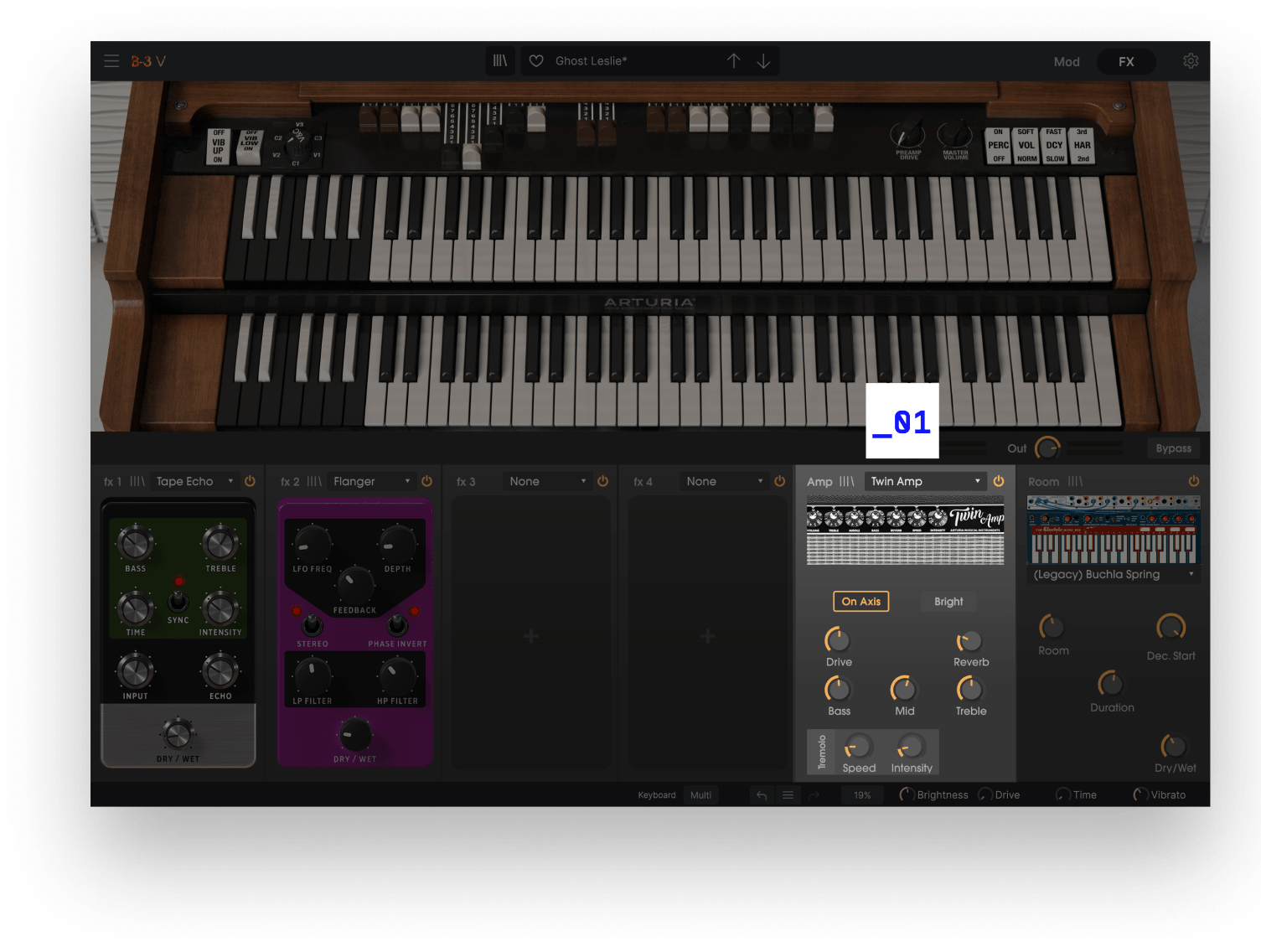Open the fx 1 preset library icon
The height and width of the screenshot is (952, 1261).
click(137, 482)
